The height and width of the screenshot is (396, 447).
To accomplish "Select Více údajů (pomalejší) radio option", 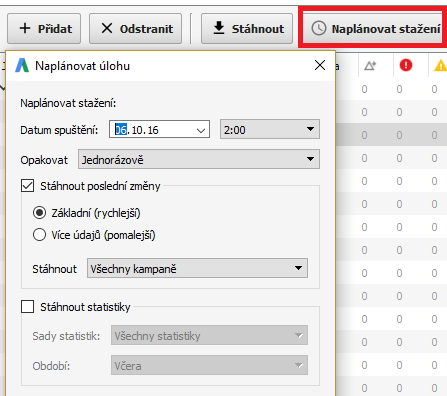I will pyautogui.click(x=39, y=235).
